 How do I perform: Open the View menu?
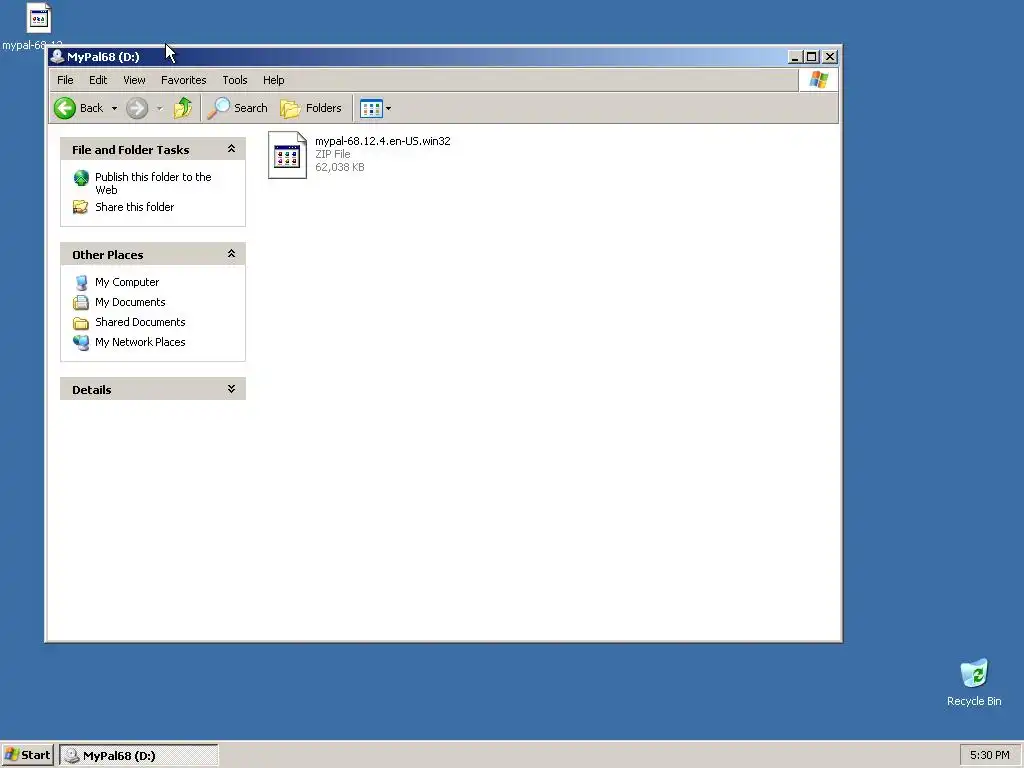[x=135, y=80]
